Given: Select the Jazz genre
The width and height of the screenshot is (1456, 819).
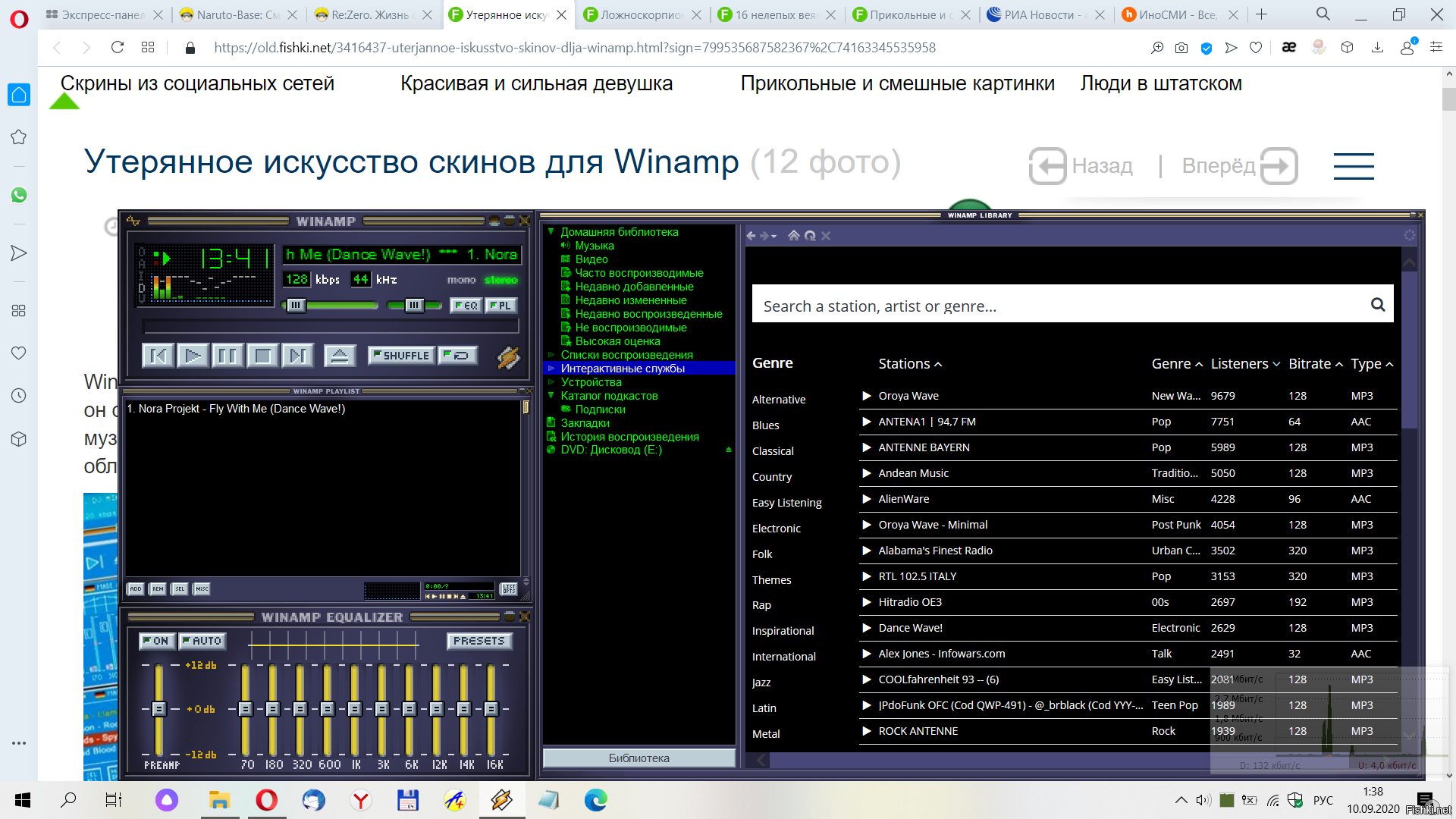Looking at the screenshot, I should pos(761,682).
